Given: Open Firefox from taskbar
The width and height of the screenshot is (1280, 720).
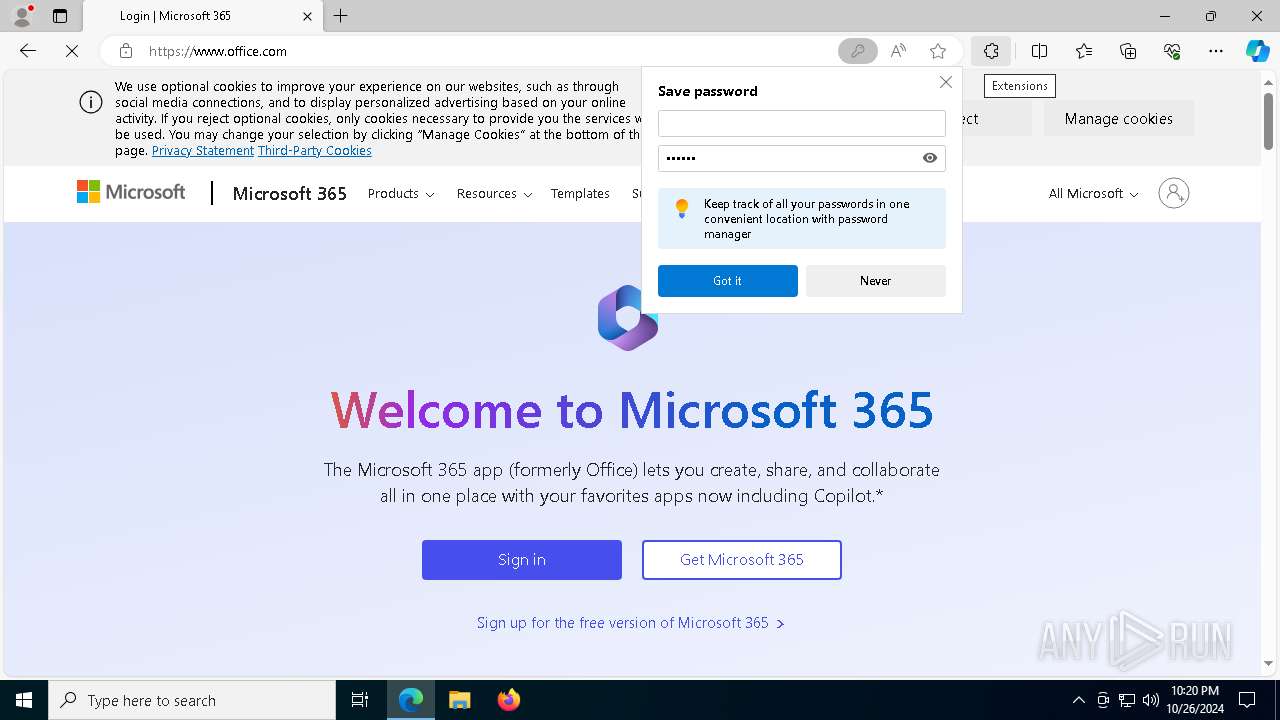Looking at the screenshot, I should (x=508, y=700).
